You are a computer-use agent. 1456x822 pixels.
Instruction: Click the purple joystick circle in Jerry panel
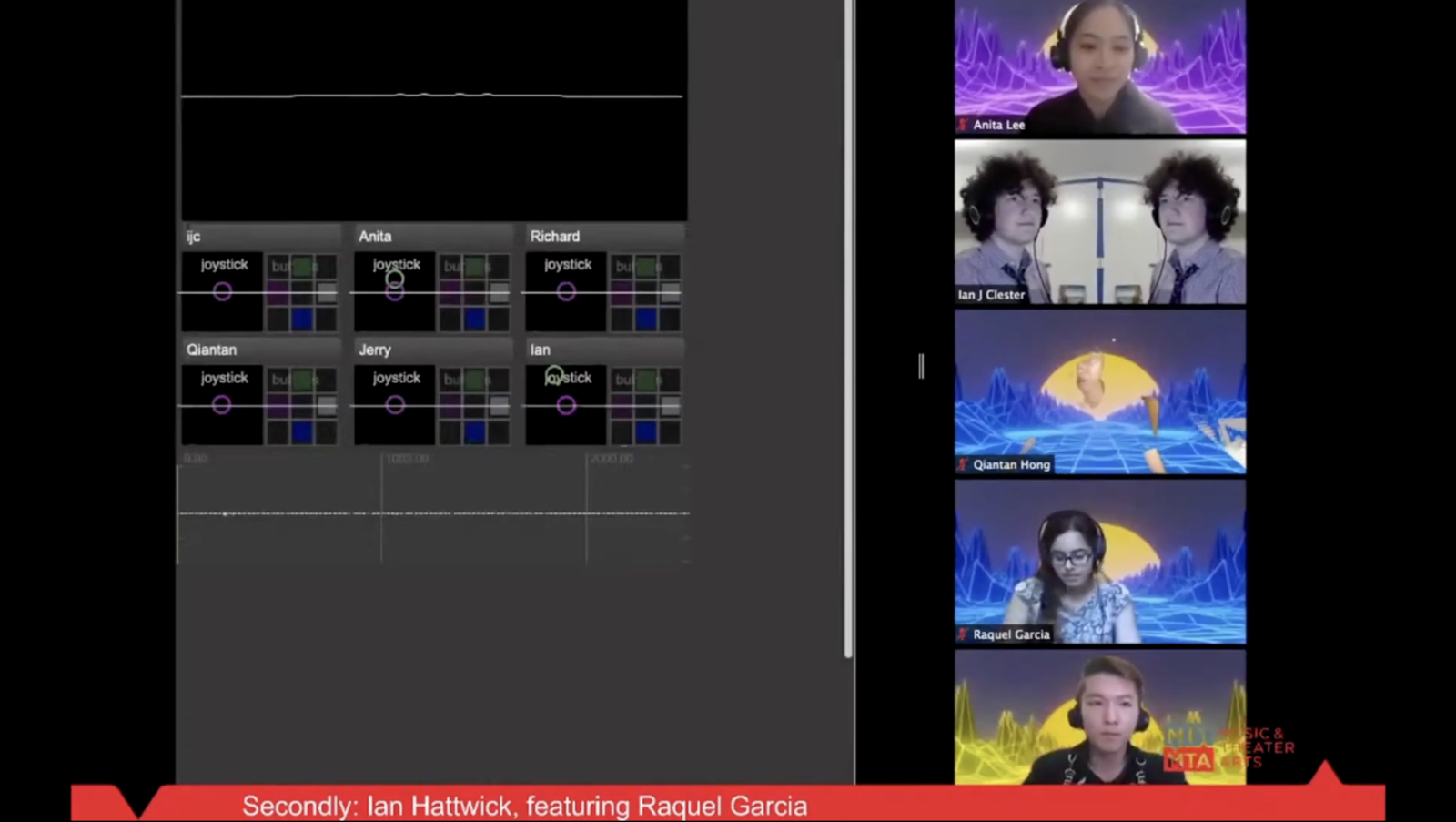(394, 405)
